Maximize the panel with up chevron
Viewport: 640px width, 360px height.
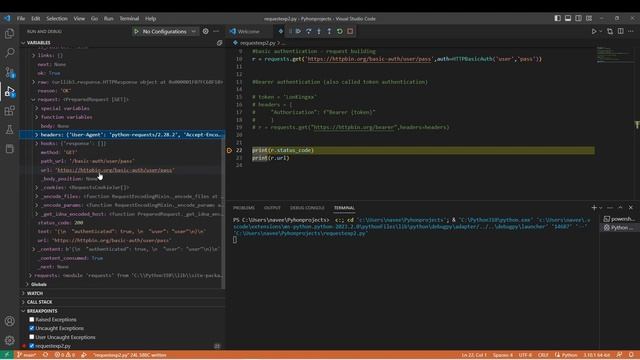(620, 208)
